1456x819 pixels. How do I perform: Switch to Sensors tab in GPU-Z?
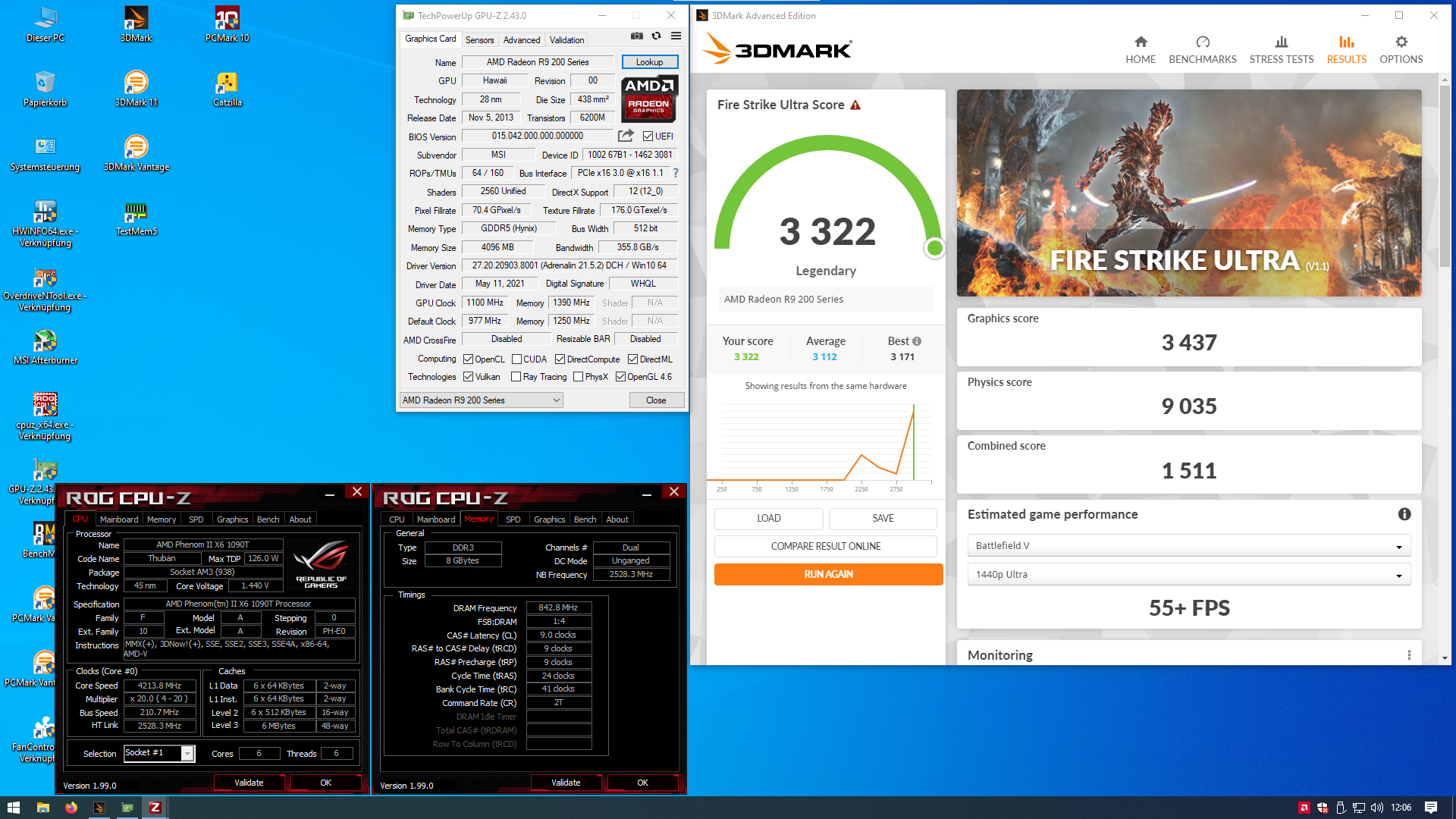[479, 40]
